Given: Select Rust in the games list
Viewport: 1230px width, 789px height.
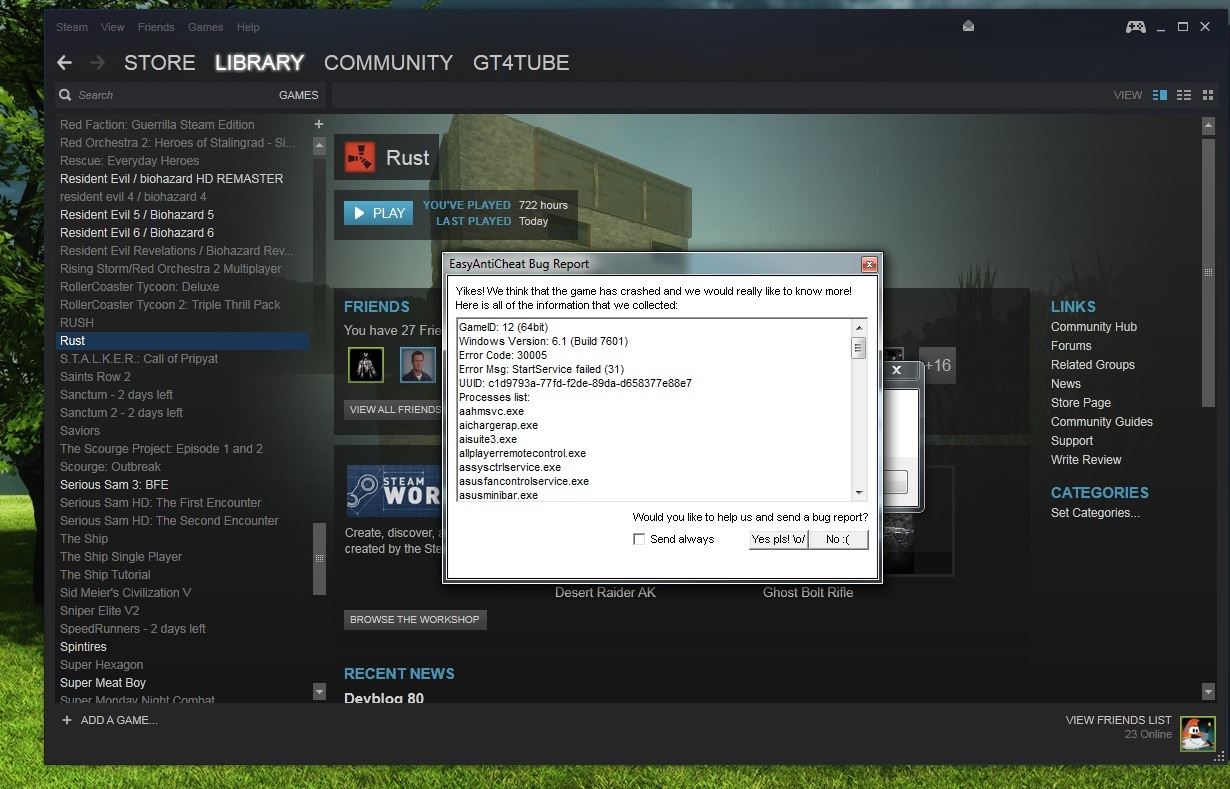Looking at the screenshot, I should click(182, 341).
